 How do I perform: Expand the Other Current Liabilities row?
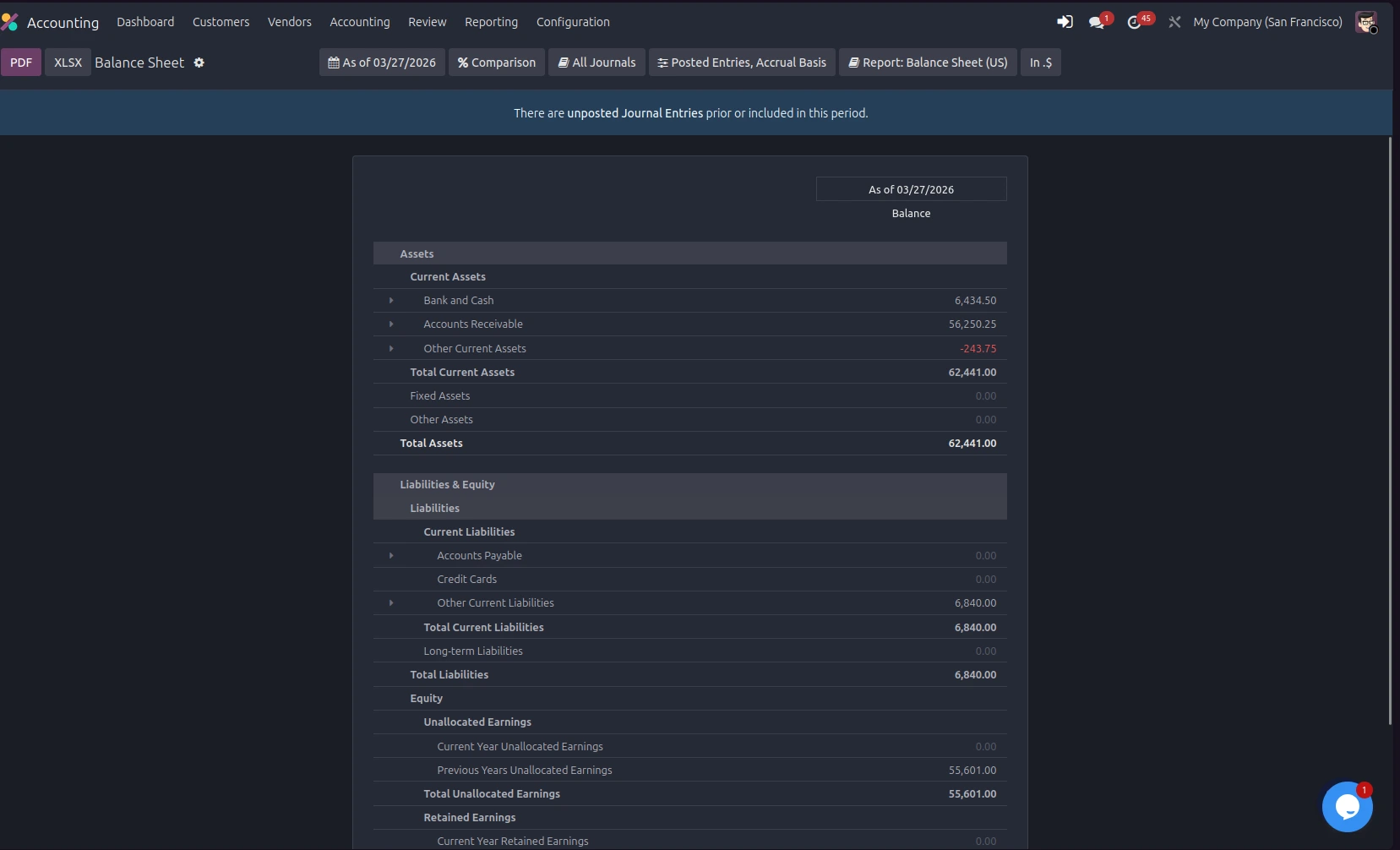tap(391, 603)
